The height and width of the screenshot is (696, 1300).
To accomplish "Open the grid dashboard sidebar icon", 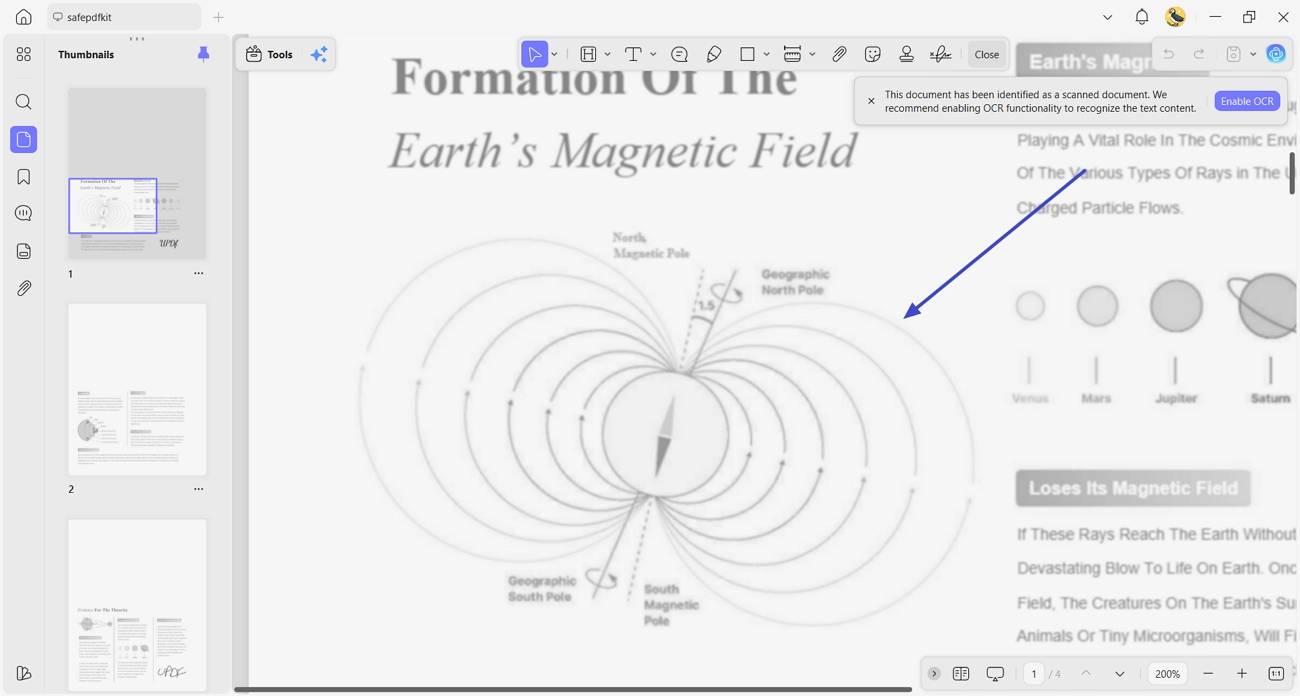I will coord(24,54).
